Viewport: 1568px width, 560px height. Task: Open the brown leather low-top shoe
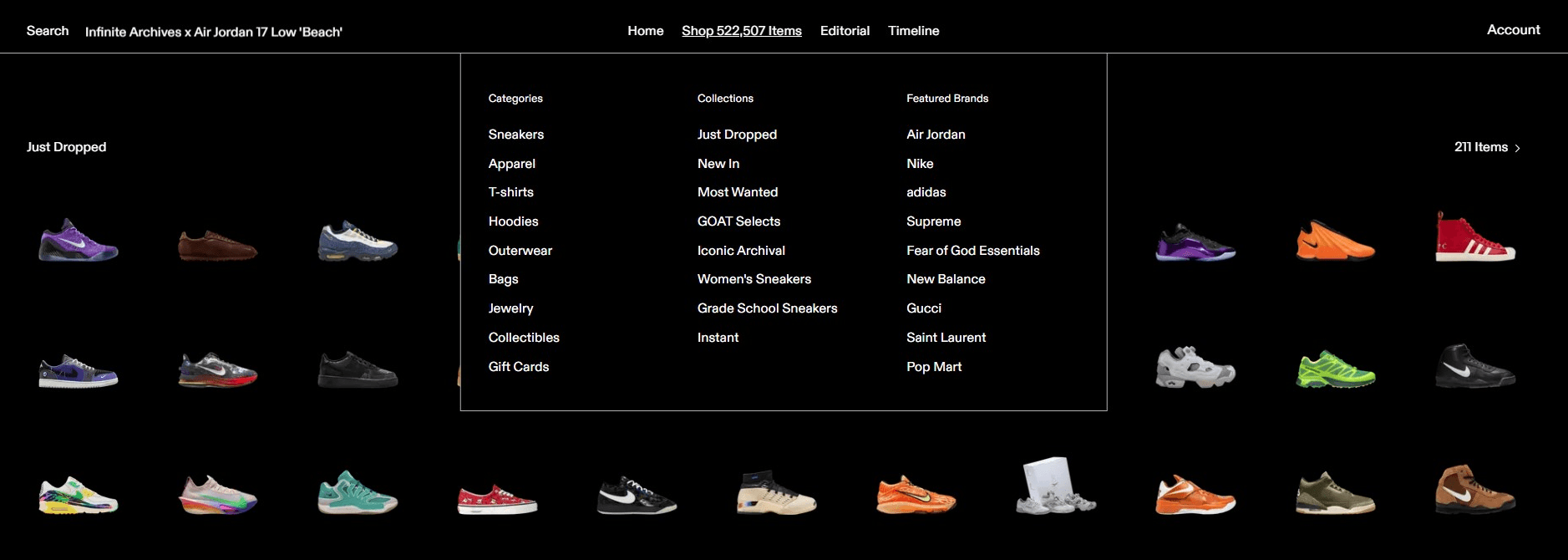[217, 246]
